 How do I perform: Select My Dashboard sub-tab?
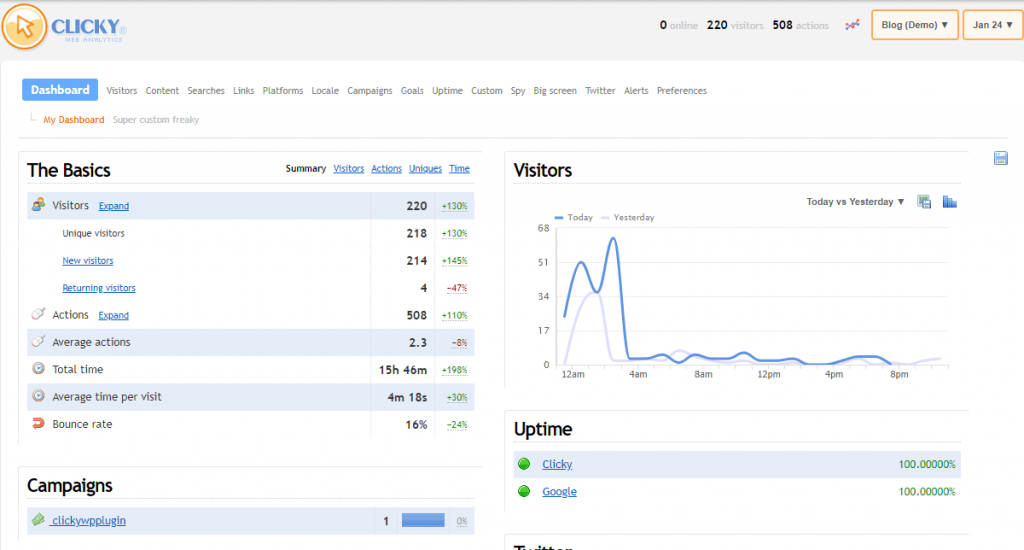(74, 120)
